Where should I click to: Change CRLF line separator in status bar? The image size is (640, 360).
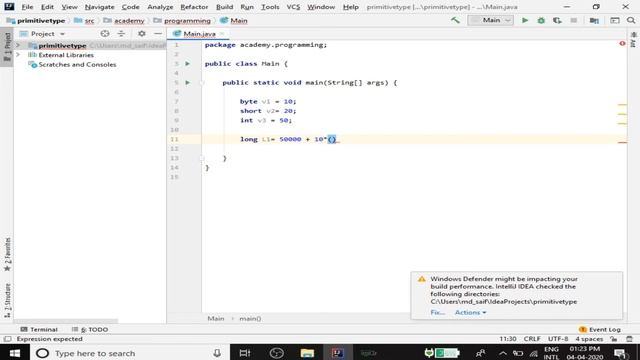coord(532,339)
